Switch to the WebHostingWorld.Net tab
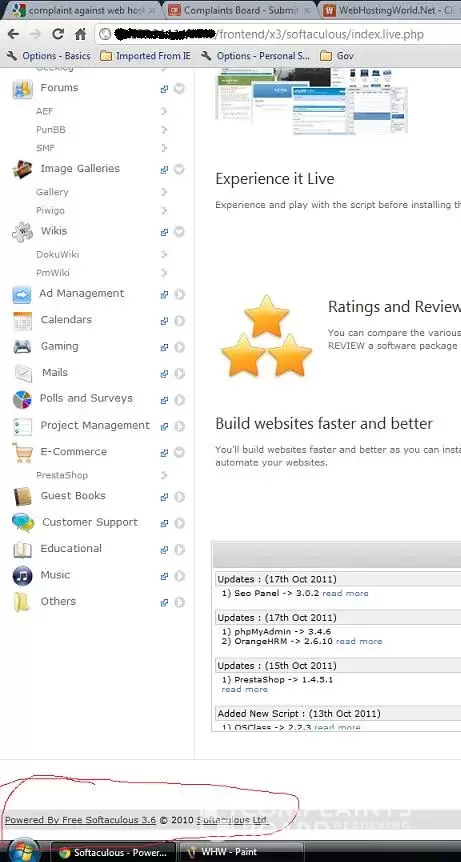The width and height of the screenshot is (461, 862). coord(391,10)
